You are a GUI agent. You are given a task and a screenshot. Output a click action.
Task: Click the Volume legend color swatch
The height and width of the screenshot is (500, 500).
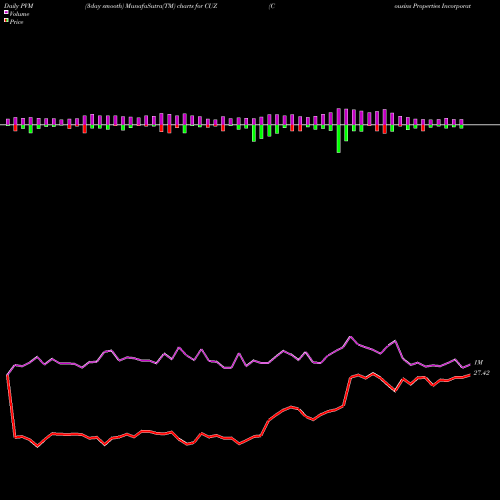[x=6, y=12]
